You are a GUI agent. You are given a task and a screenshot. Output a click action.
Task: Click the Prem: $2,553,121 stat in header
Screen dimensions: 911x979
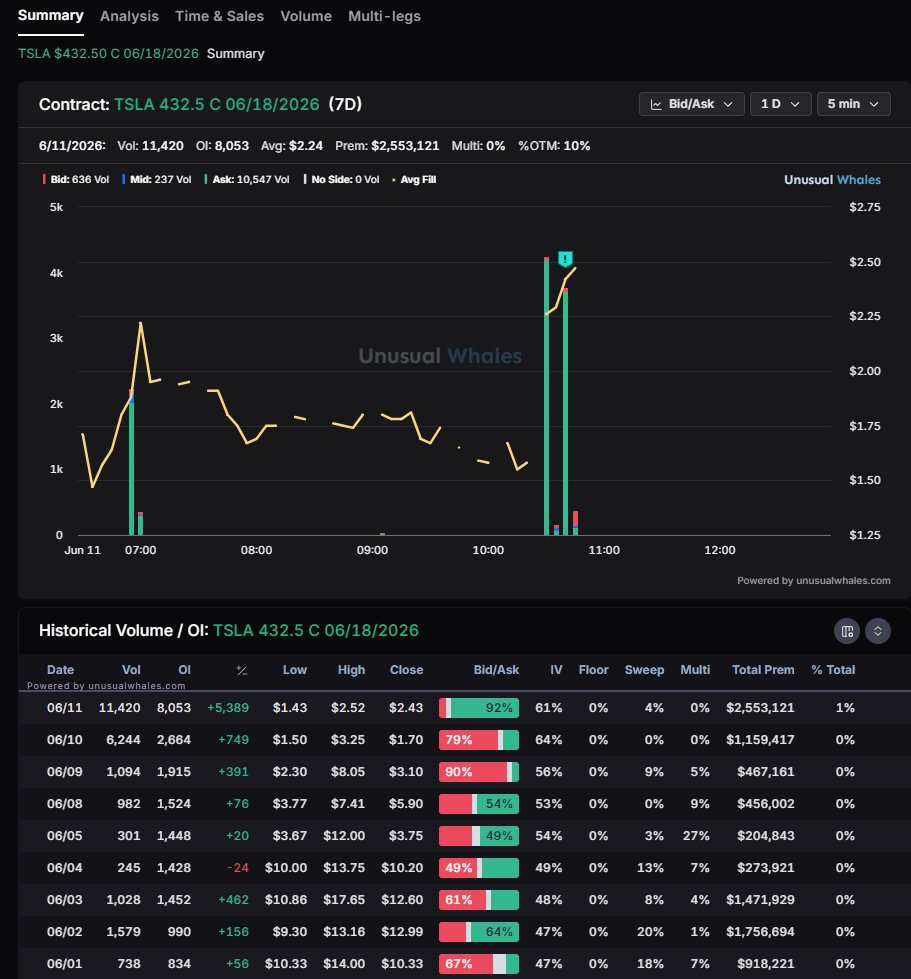point(387,146)
